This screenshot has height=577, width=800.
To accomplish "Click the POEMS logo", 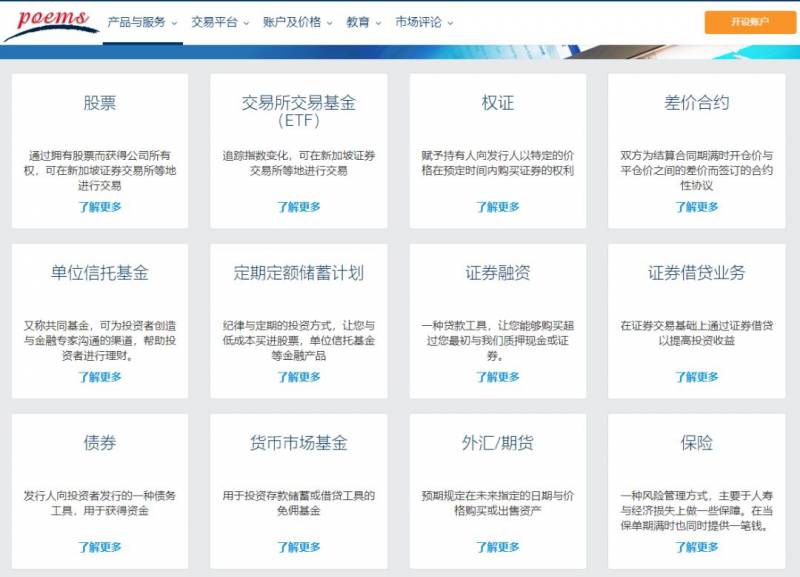I will [51, 22].
